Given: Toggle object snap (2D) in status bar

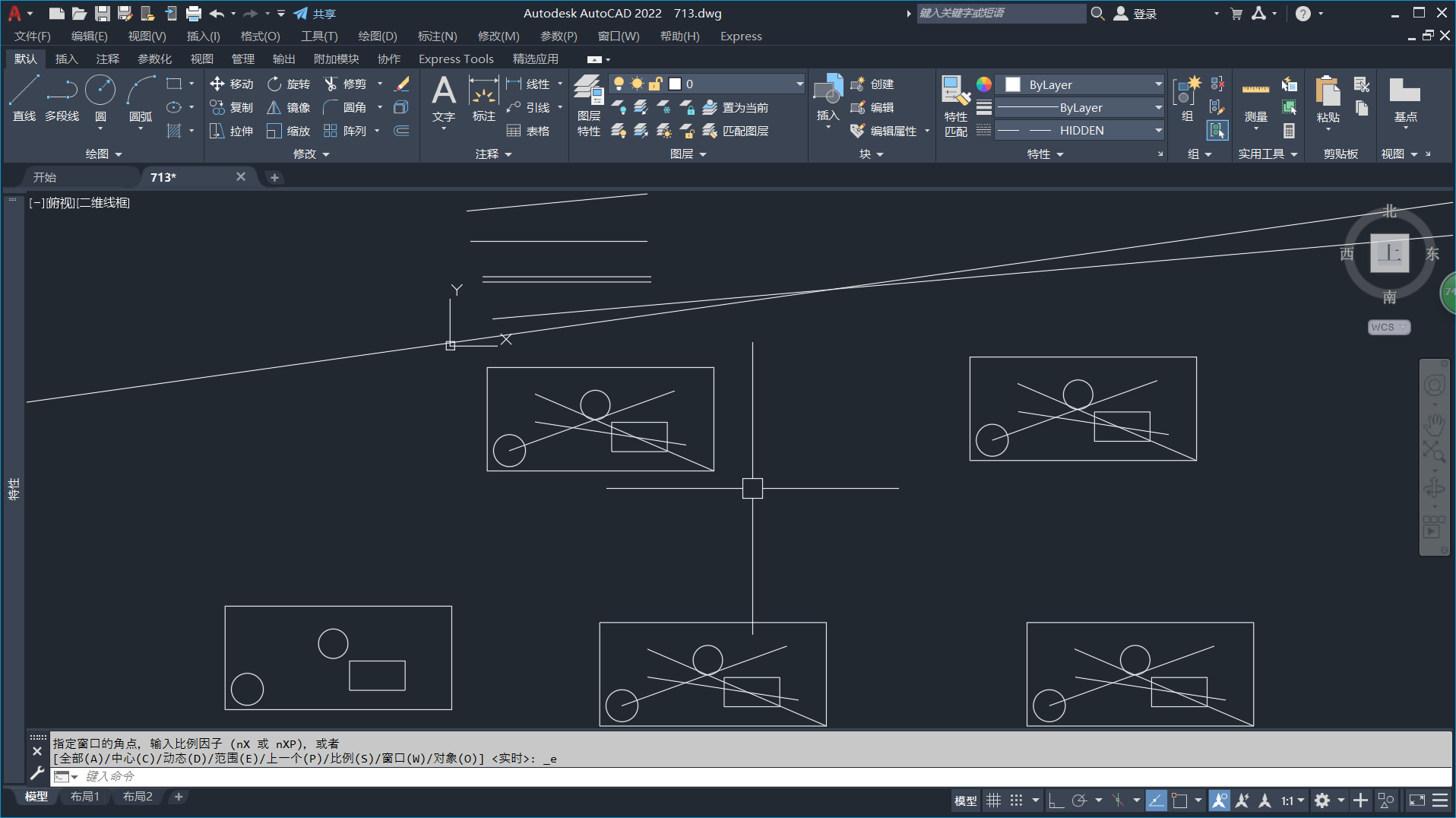Looking at the screenshot, I should (1179, 800).
